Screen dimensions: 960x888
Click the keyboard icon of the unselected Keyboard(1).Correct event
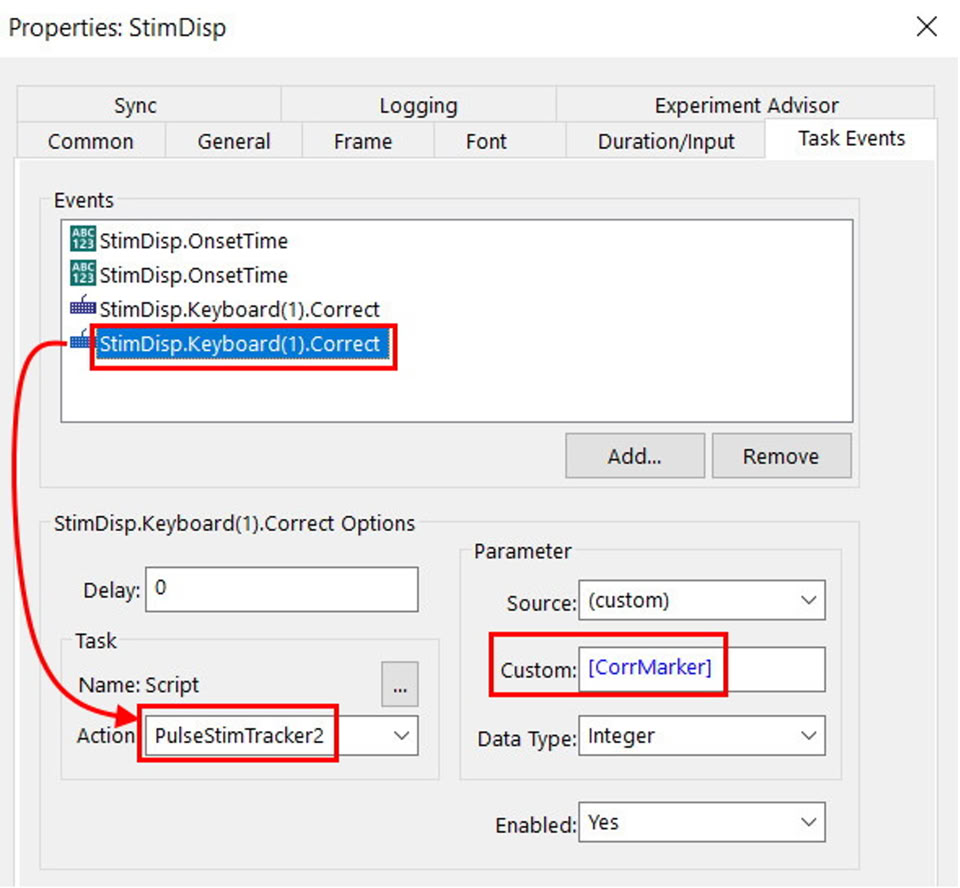(82, 309)
